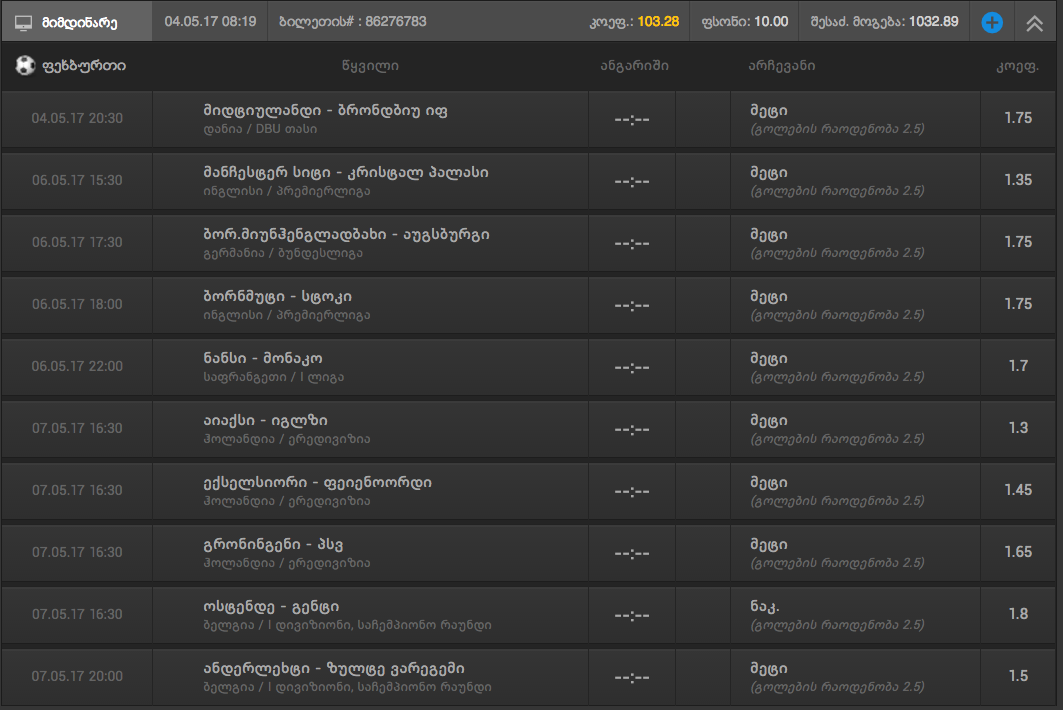Click the ანგარიში column header
Screen dimensions: 1063x710
click(635, 66)
